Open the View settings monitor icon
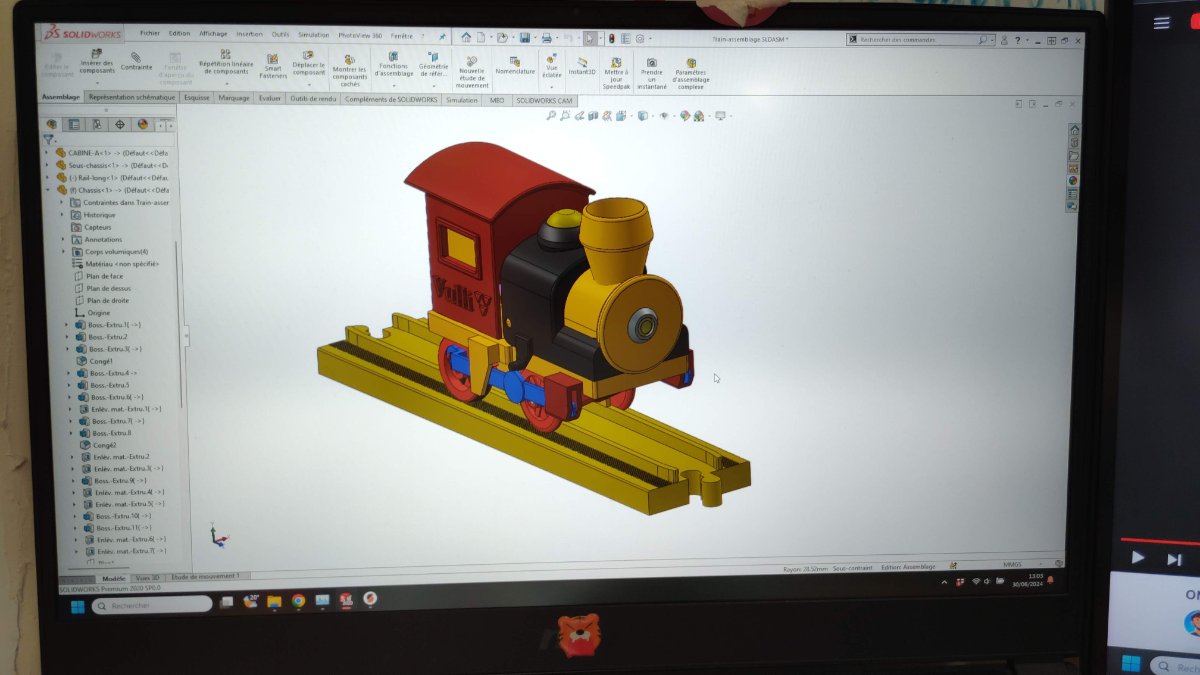The height and width of the screenshot is (675, 1200). tap(719, 116)
